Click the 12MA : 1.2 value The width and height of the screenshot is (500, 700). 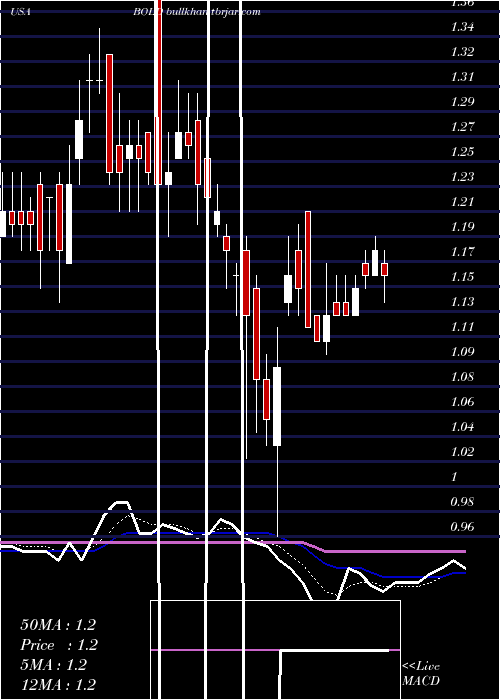58,685
